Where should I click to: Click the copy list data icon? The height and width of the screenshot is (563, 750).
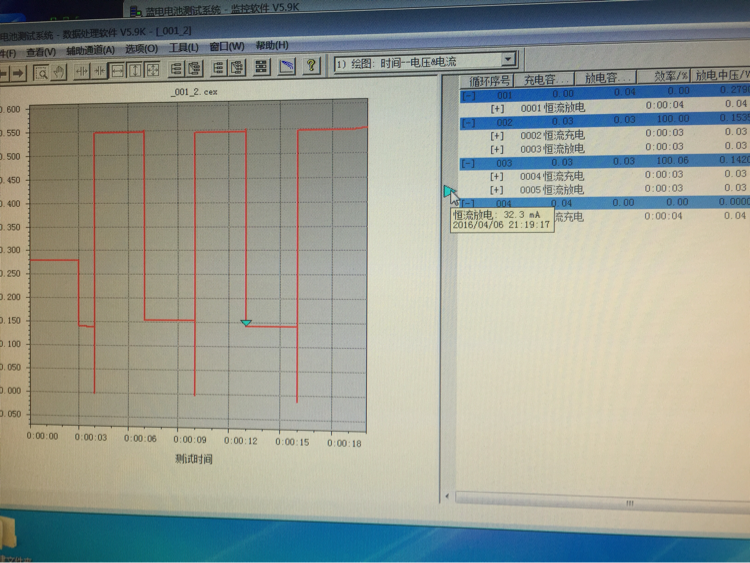tap(238, 67)
